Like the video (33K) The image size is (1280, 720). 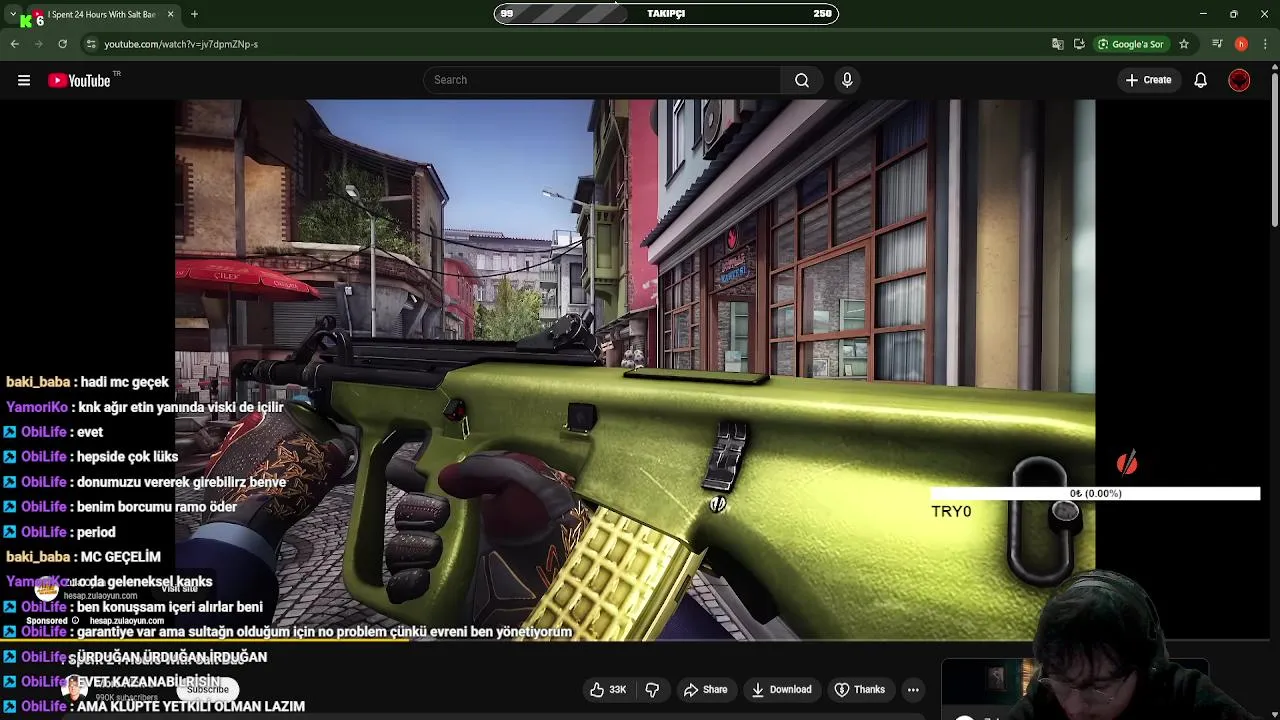(608, 690)
